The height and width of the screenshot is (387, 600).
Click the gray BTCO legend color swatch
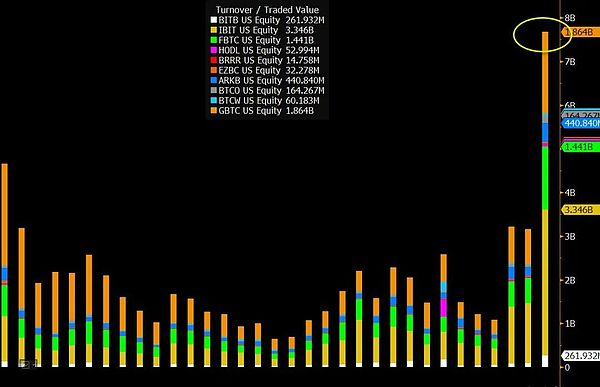(x=214, y=90)
